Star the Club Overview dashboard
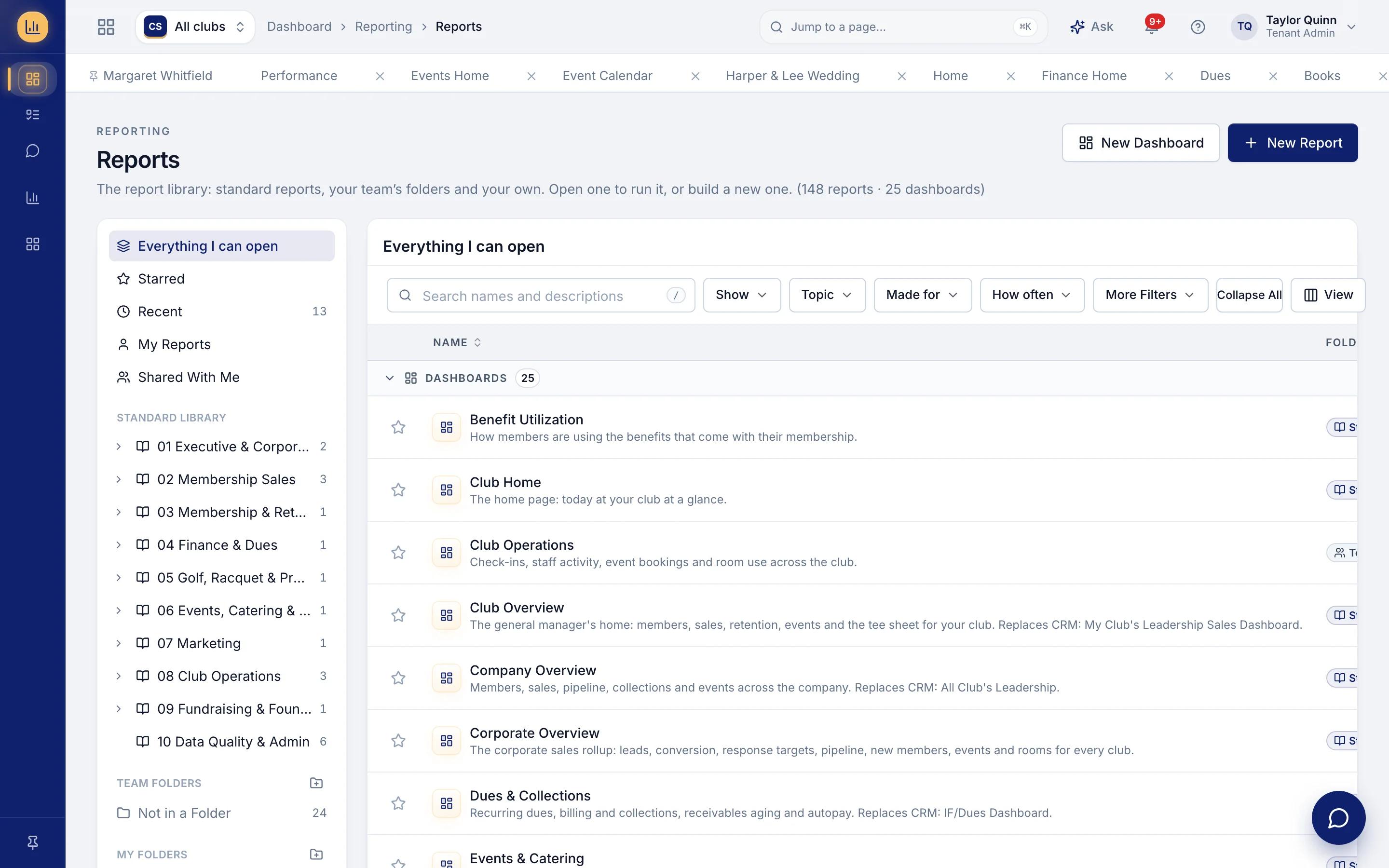 [x=398, y=615]
